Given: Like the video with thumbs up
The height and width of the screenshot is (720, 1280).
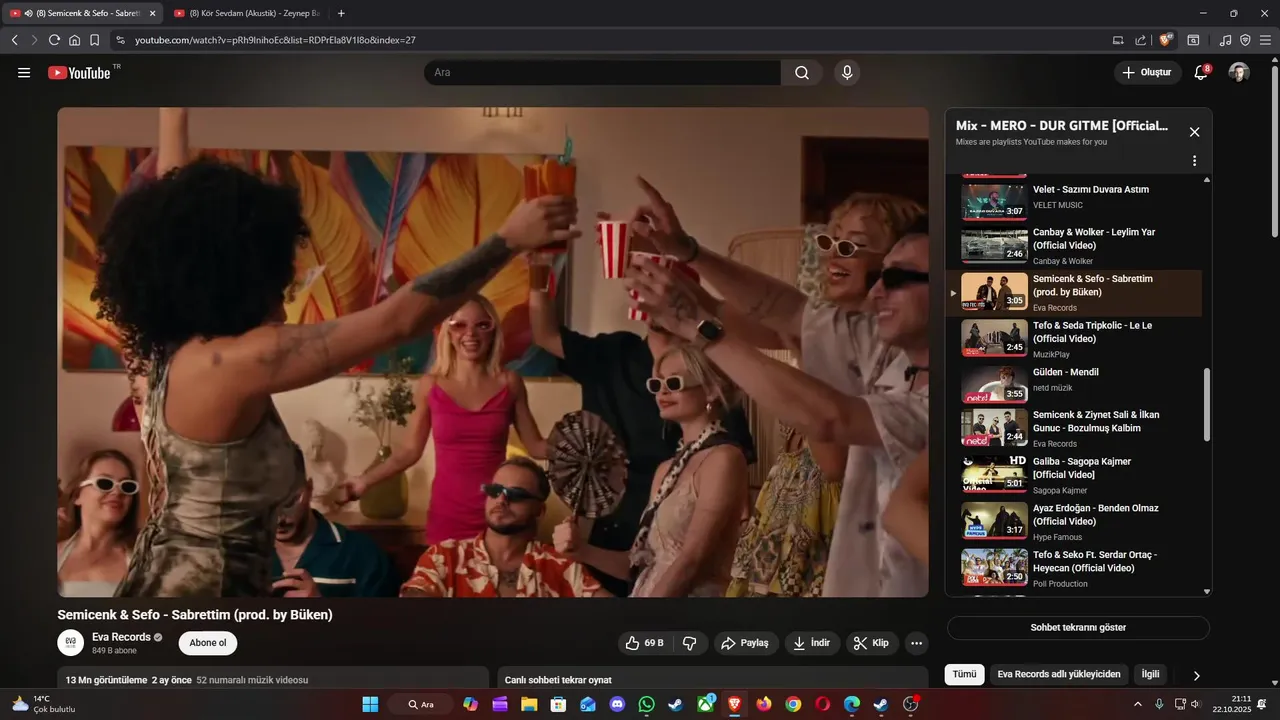Looking at the screenshot, I should (644, 643).
